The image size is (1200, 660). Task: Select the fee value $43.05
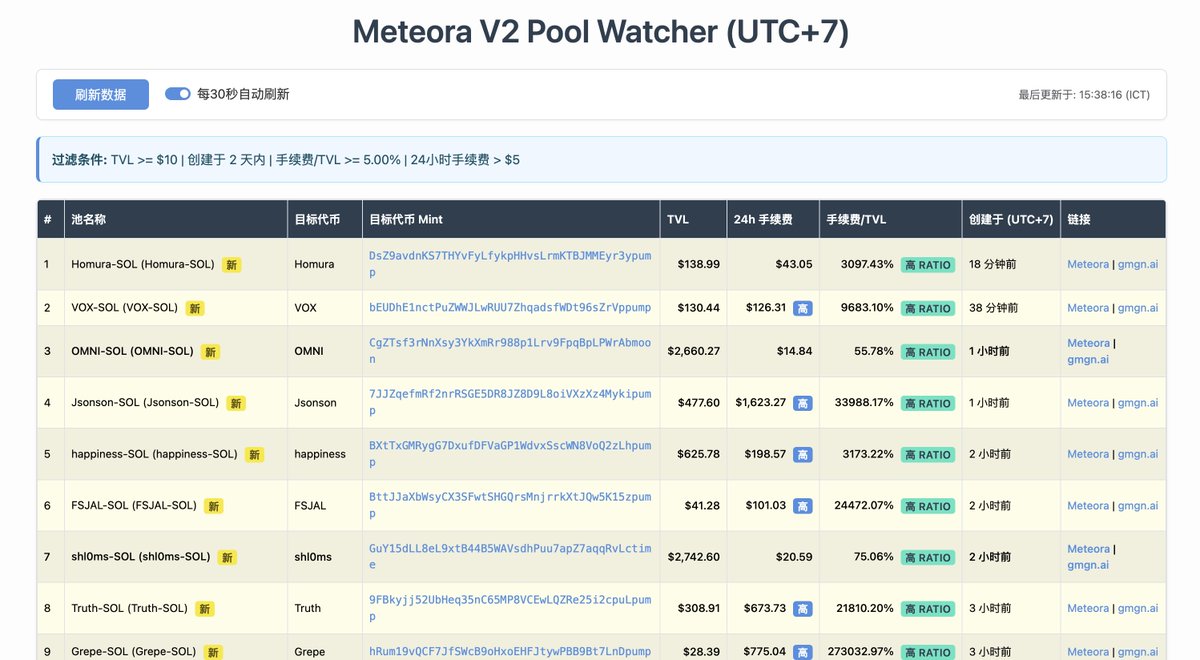point(794,264)
